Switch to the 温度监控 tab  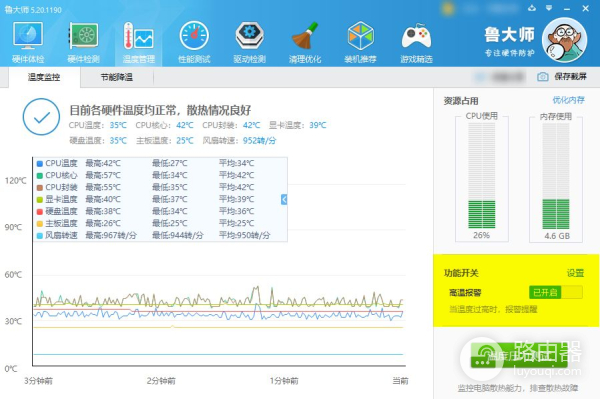pos(44,77)
